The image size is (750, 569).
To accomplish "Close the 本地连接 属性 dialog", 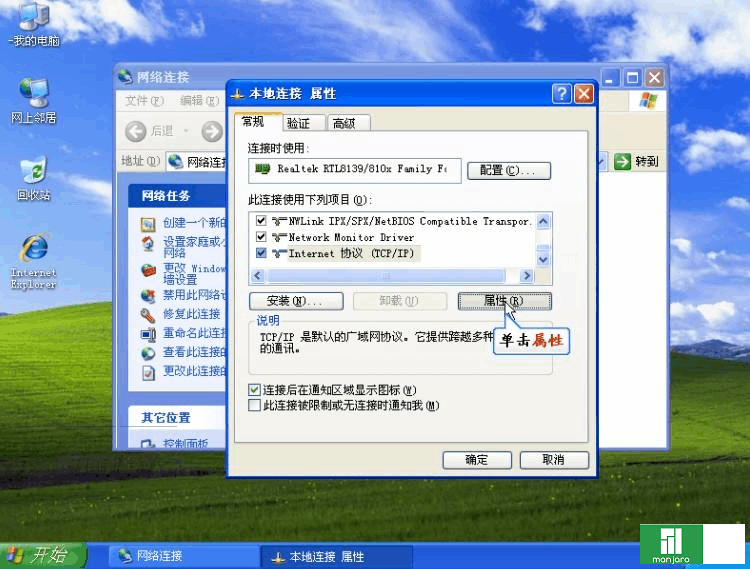I will coord(584,94).
